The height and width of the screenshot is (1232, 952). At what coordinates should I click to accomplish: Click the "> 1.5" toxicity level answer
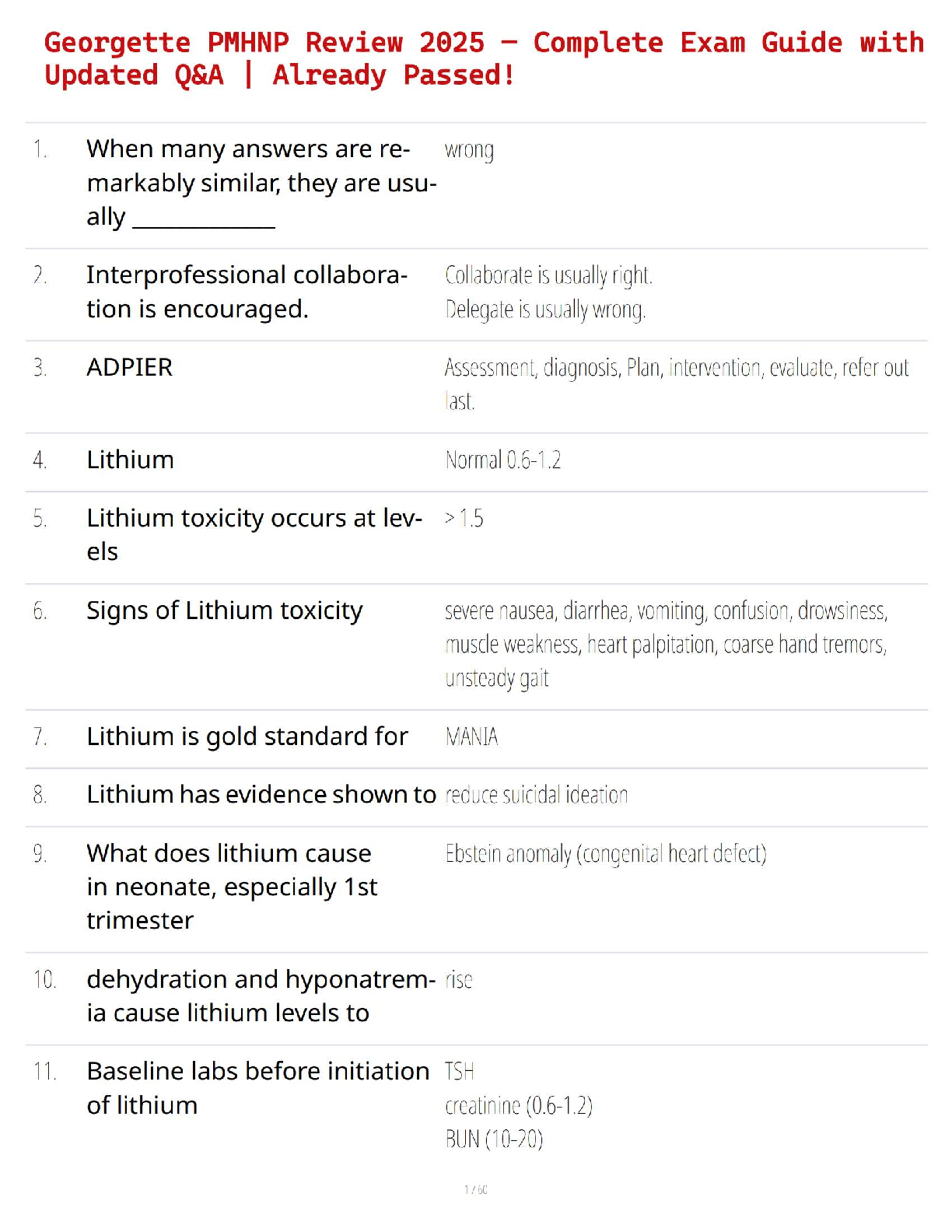click(464, 518)
